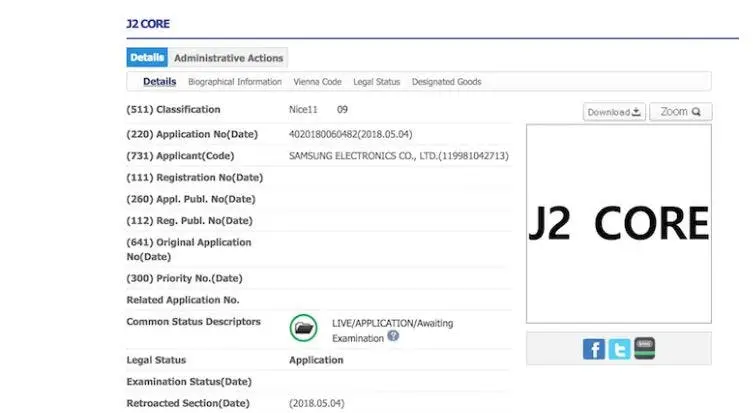Click the bold Legal Status row label

[156, 360]
